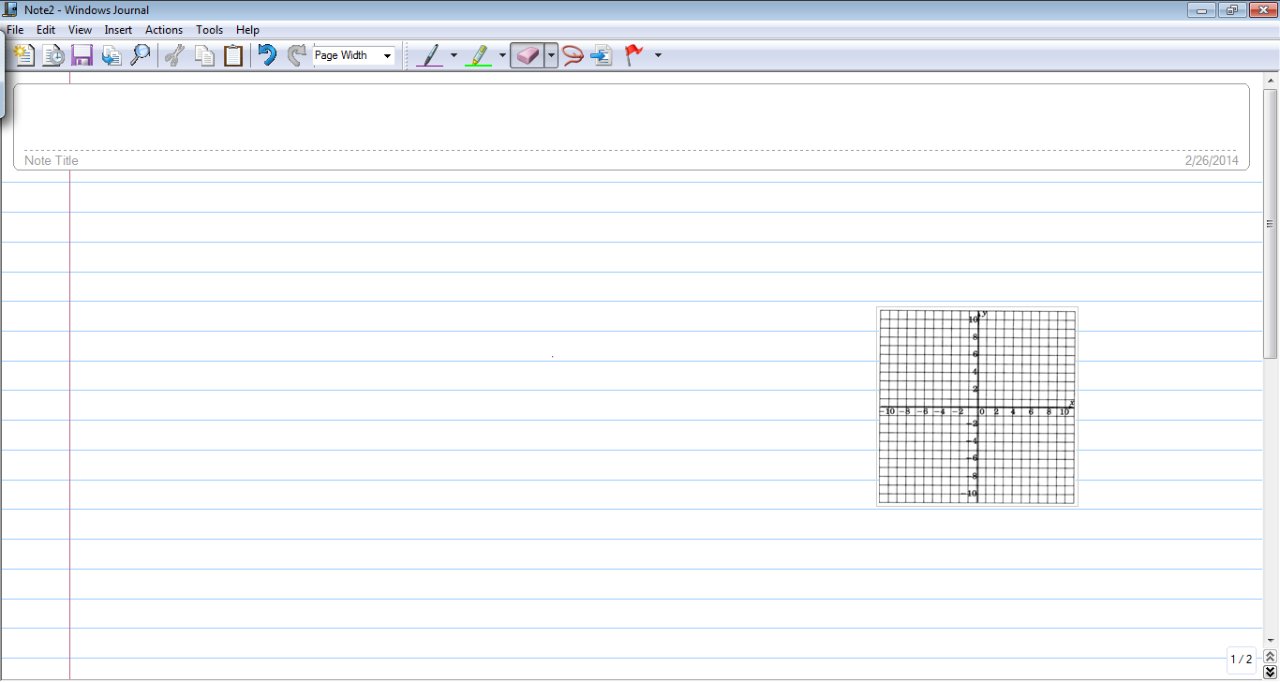Open the Actions menu
1280x682 pixels.
click(163, 29)
